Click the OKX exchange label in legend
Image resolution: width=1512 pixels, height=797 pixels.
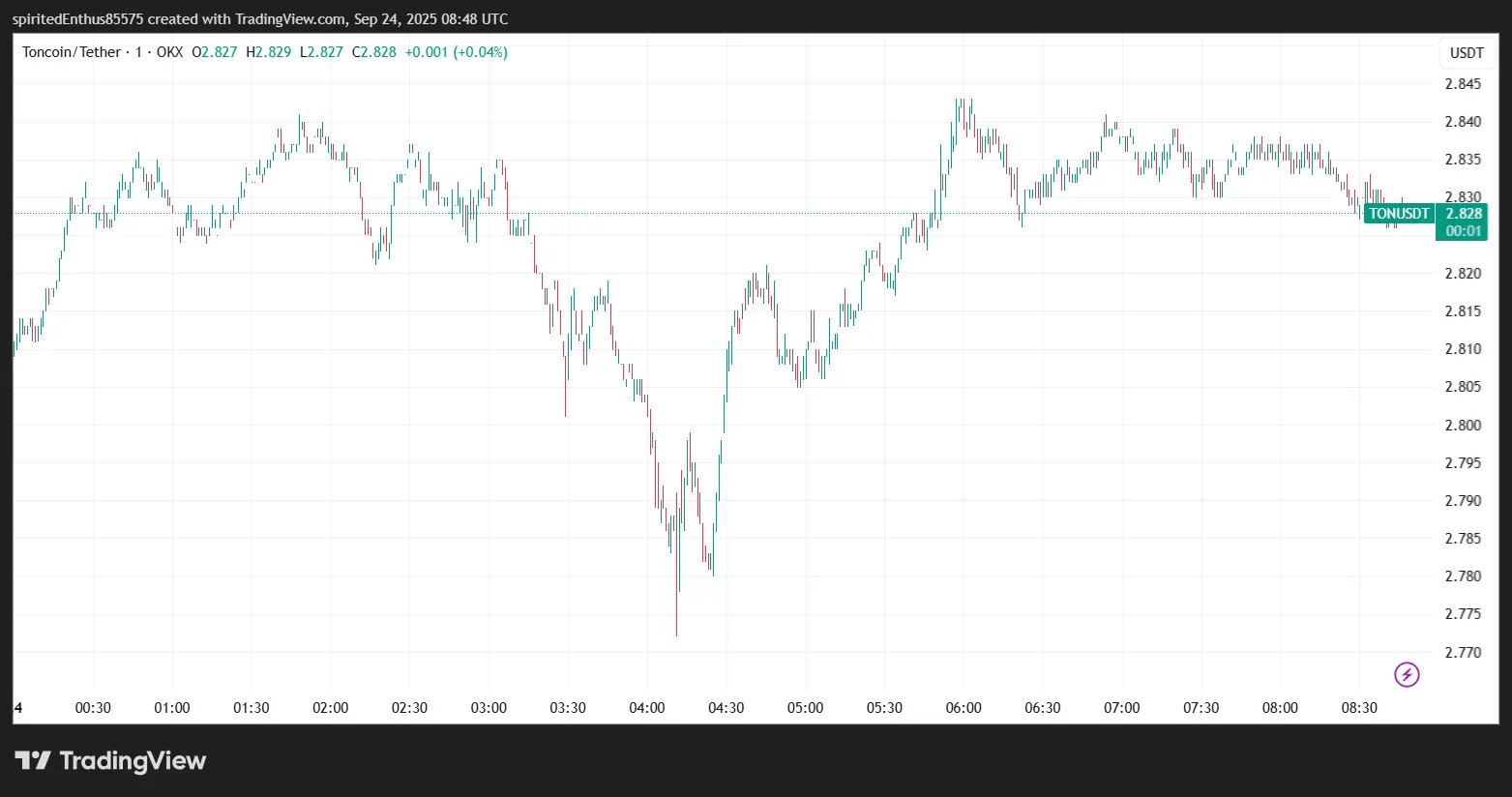[x=169, y=52]
